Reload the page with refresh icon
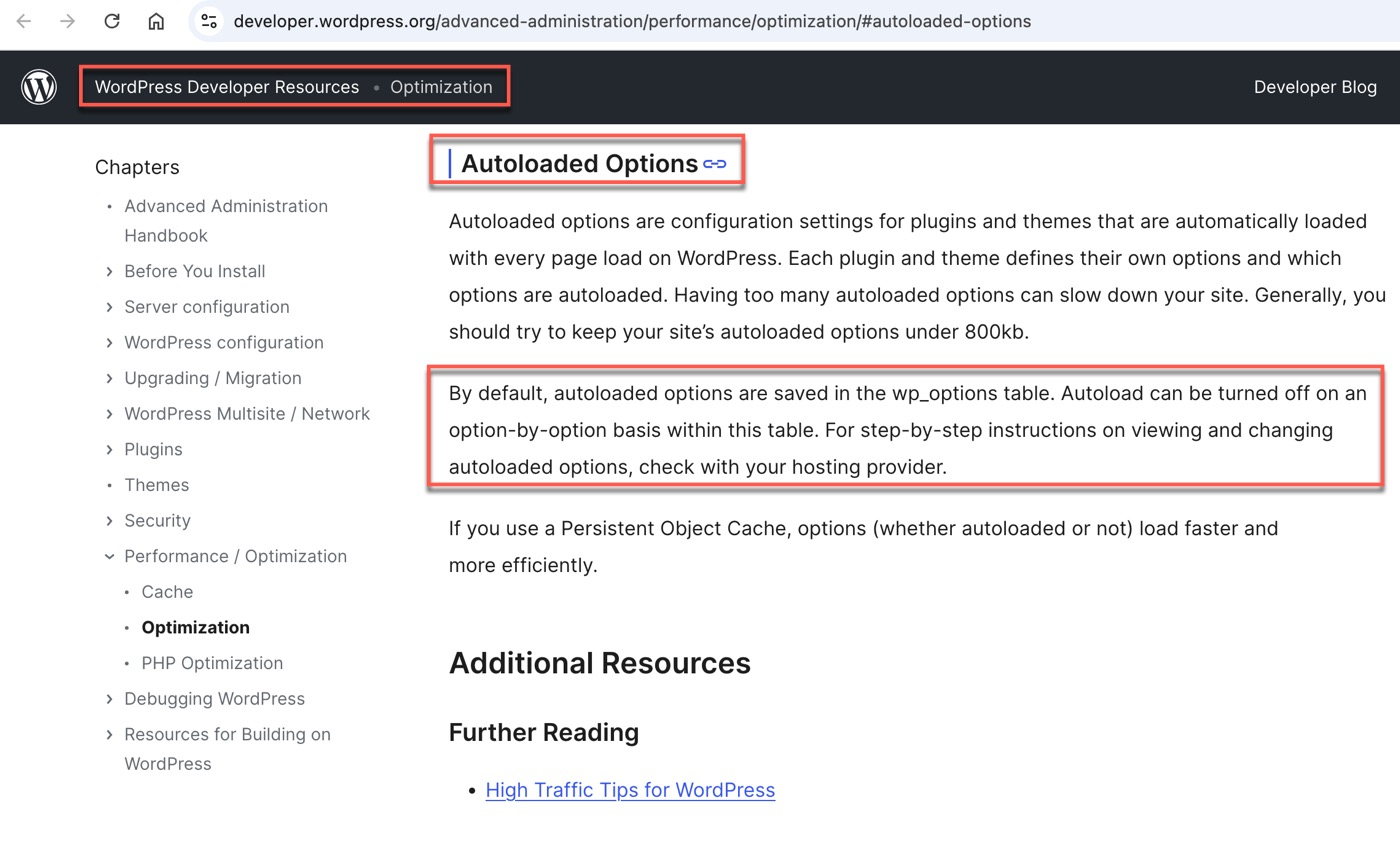This screenshot has height=848, width=1400. click(x=112, y=21)
